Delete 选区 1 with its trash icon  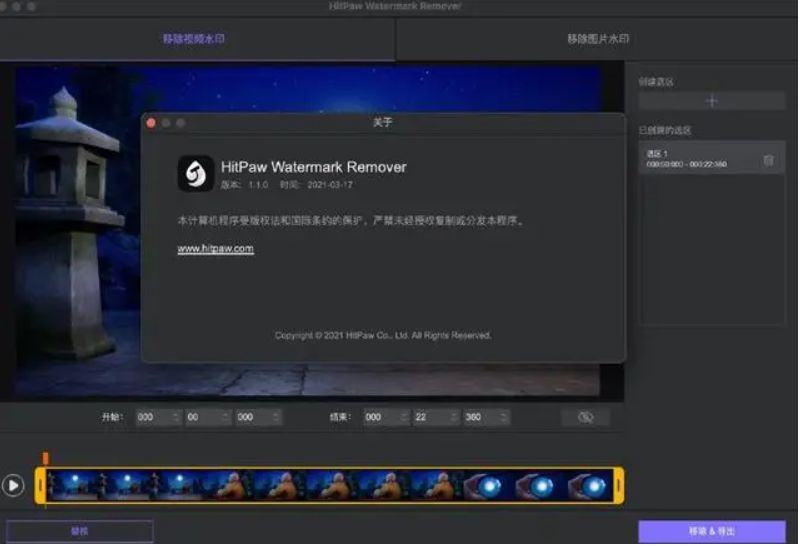pyautogui.click(x=768, y=160)
